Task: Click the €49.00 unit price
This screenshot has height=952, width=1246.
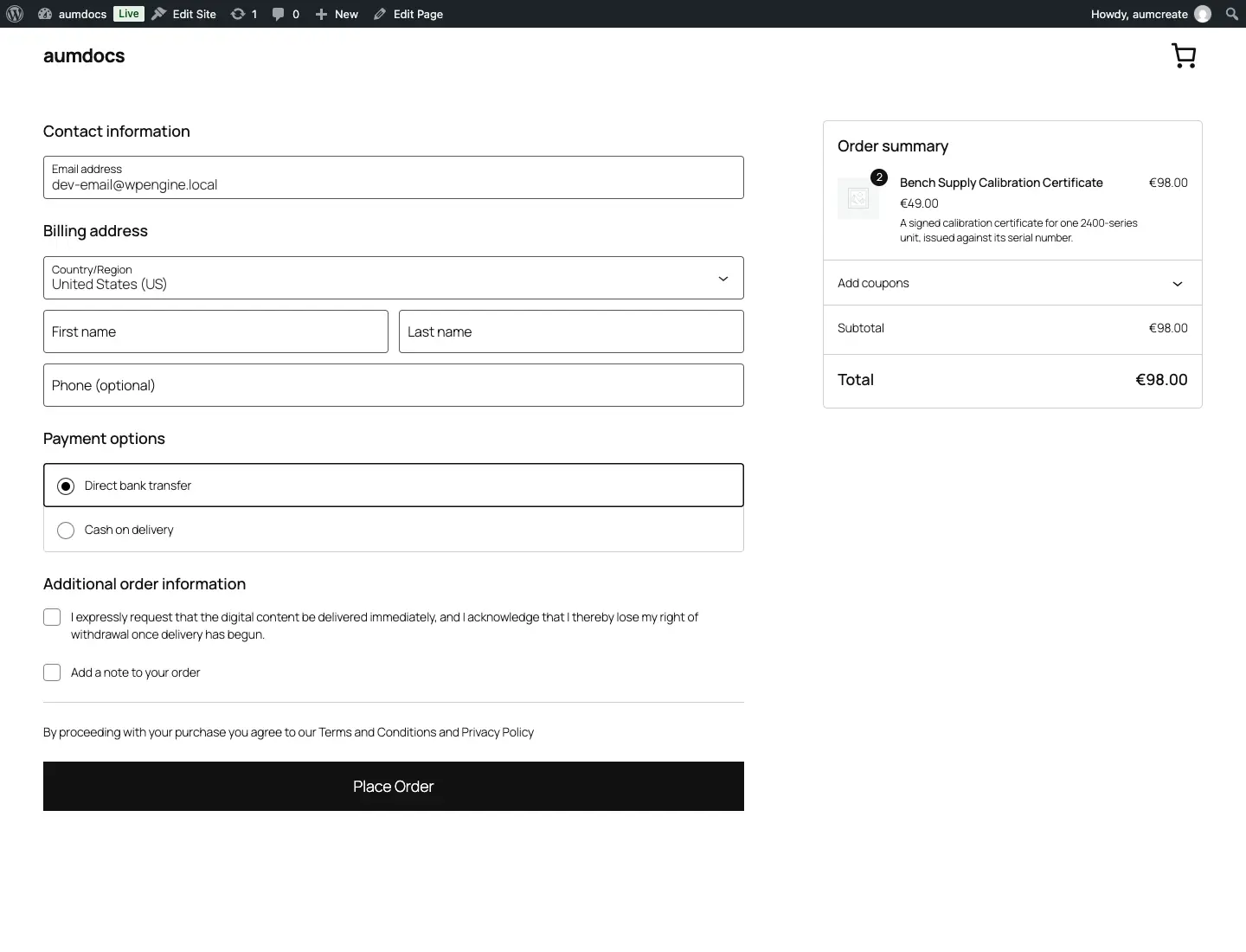Action: tap(919, 203)
